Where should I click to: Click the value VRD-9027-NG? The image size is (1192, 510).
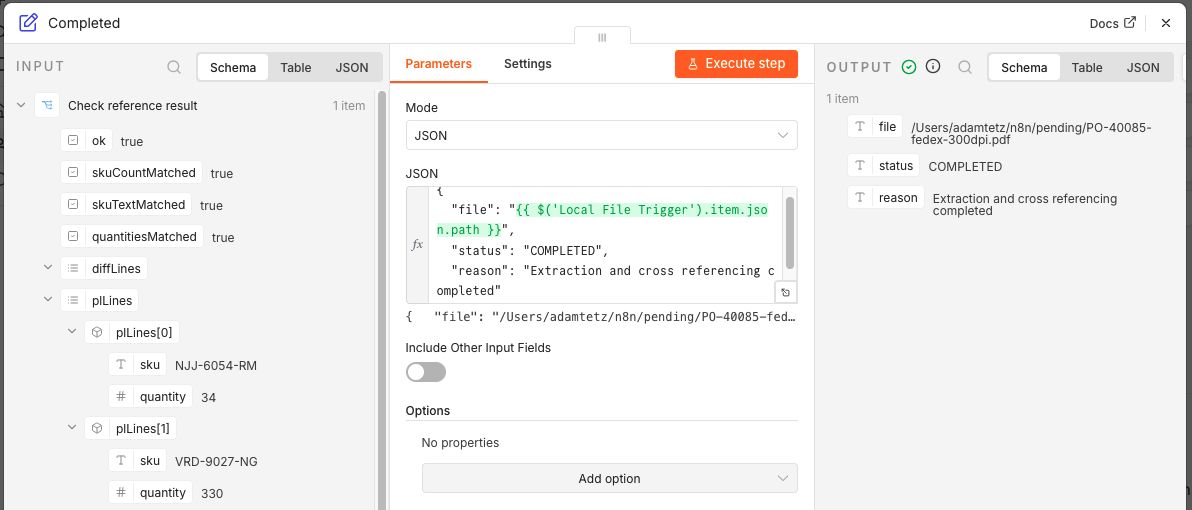[x=216, y=461]
